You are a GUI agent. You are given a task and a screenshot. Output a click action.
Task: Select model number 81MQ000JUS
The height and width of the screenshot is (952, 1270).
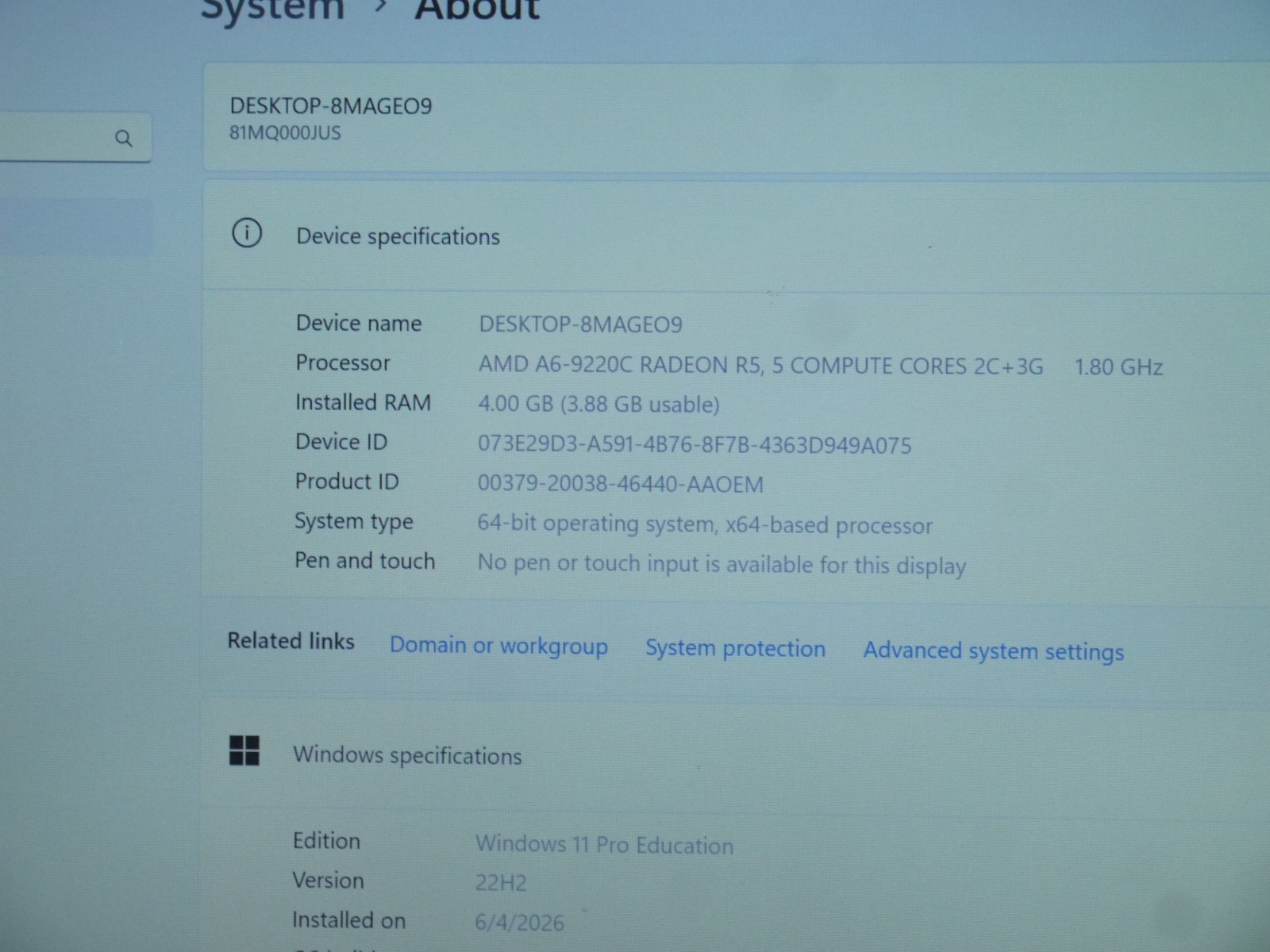(285, 132)
